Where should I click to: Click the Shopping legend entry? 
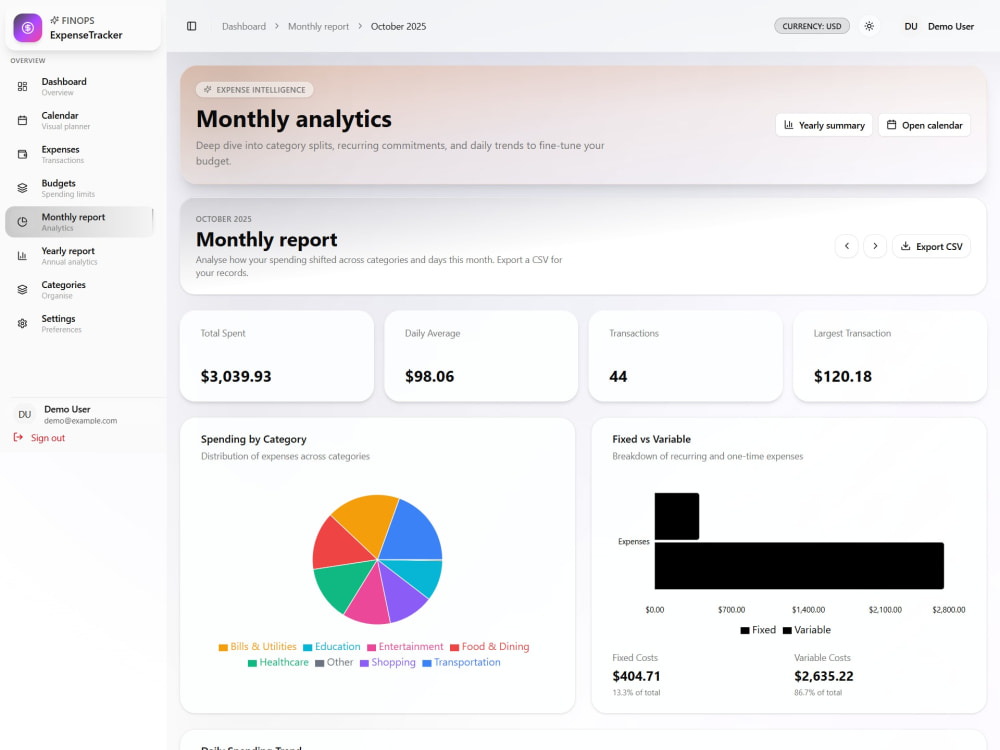click(388, 663)
